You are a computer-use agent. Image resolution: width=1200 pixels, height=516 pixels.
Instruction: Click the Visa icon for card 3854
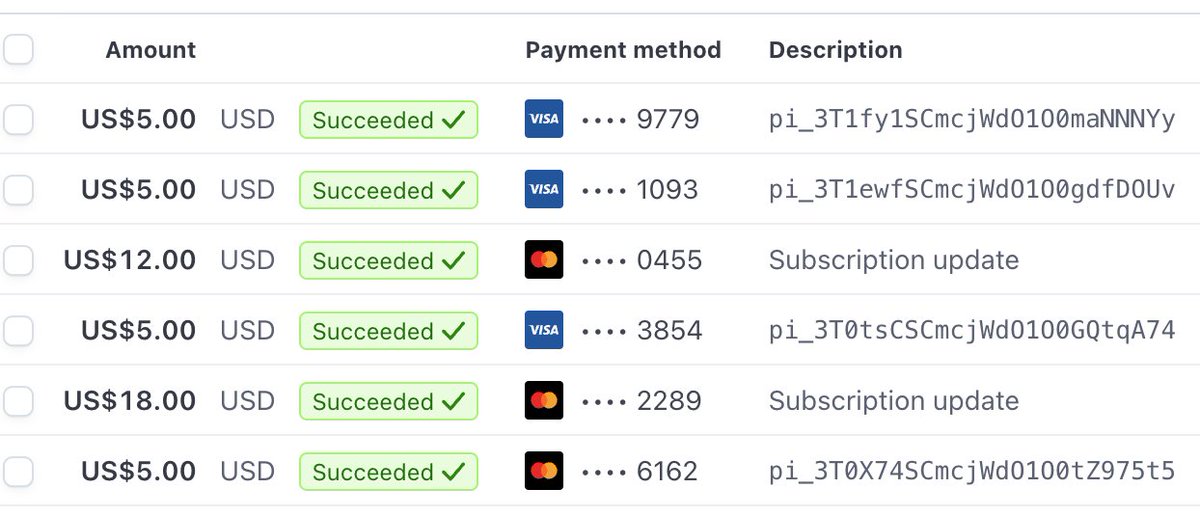coord(544,330)
